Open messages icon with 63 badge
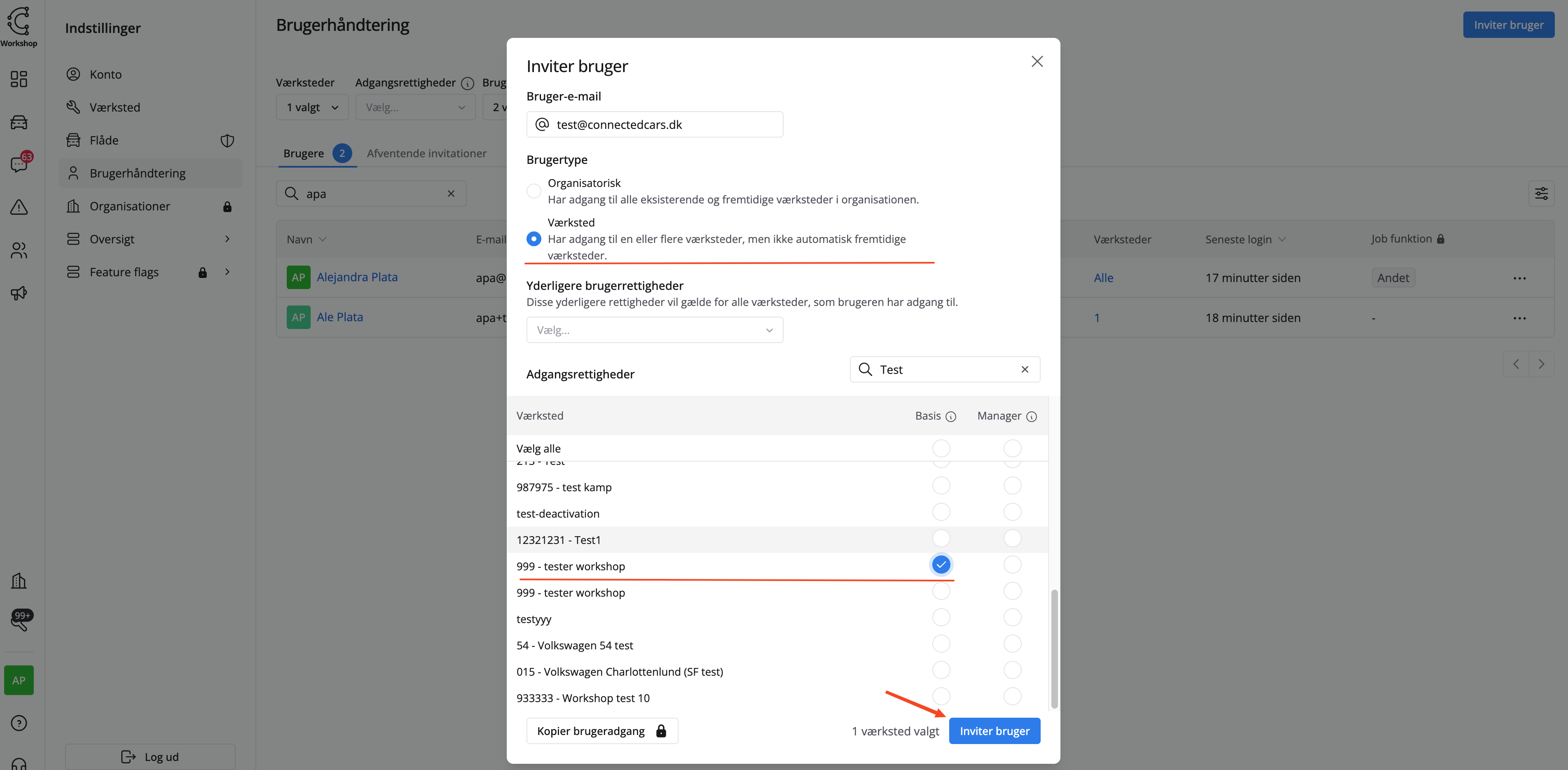 (x=19, y=164)
